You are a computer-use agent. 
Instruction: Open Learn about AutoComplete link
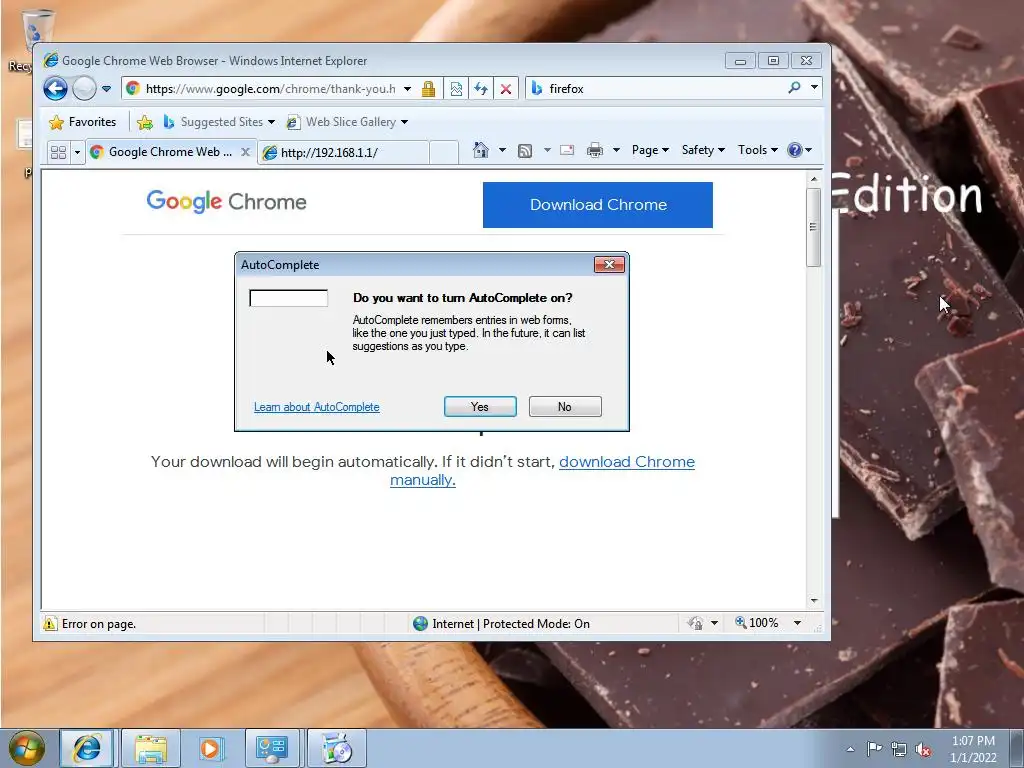pyautogui.click(x=317, y=407)
